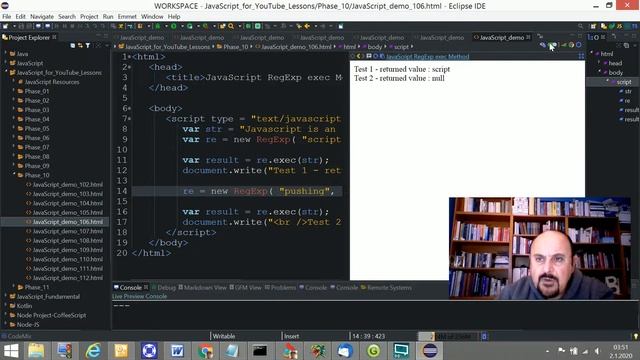Select Node Project-CoffeeScript project
Screen dimensions: 640x360
coord(51,315)
